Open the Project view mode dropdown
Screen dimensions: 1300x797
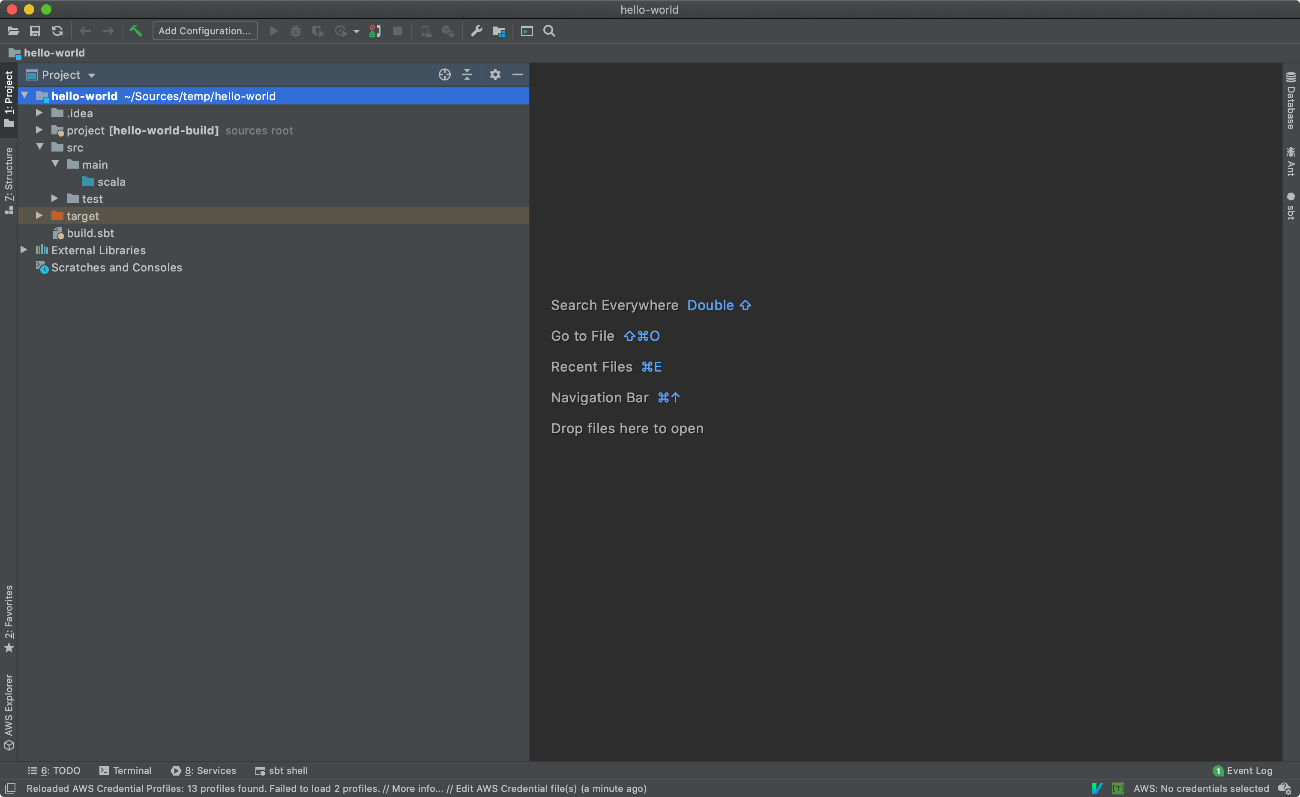click(x=90, y=74)
